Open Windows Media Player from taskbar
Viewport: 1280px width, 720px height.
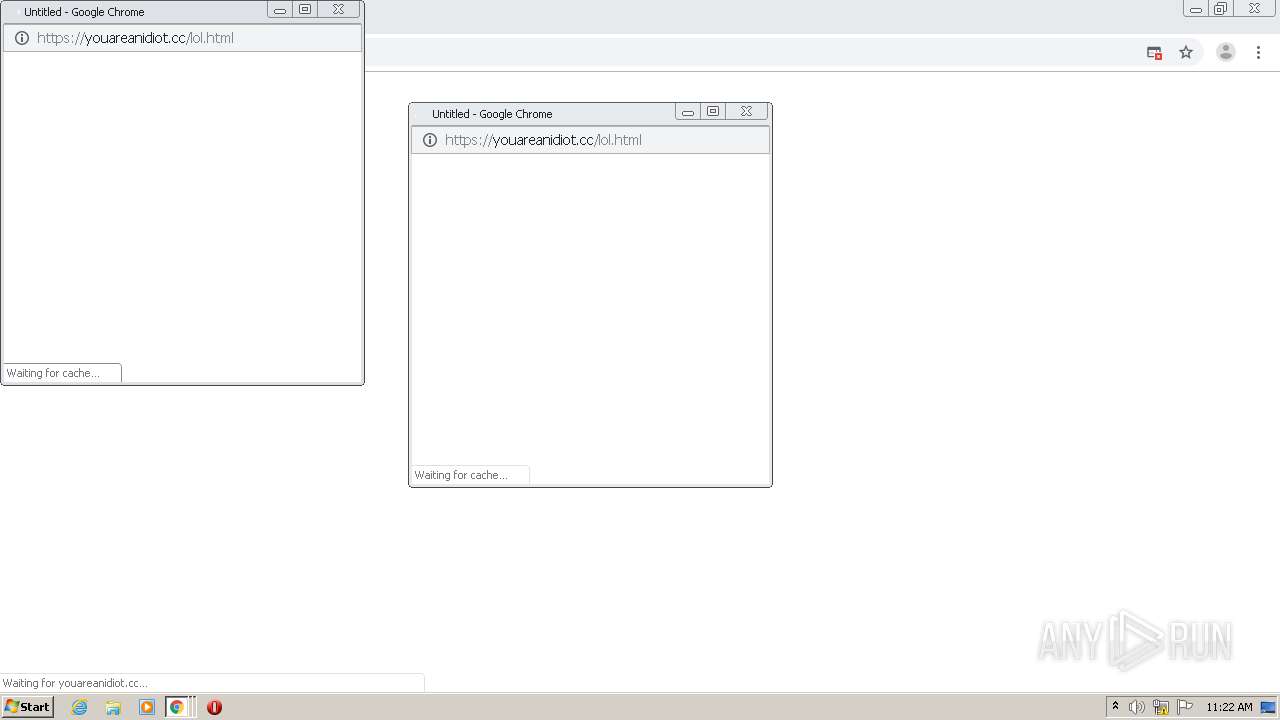coord(147,707)
